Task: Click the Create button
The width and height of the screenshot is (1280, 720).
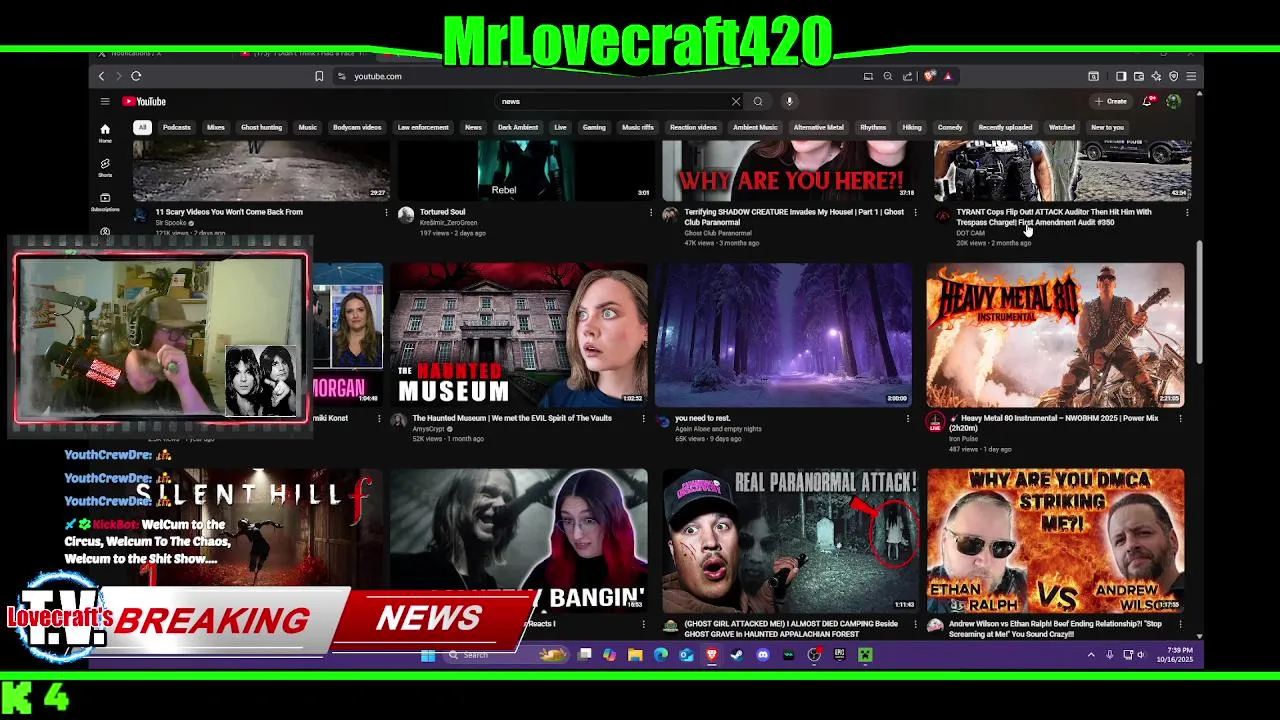Action: [1111, 101]
